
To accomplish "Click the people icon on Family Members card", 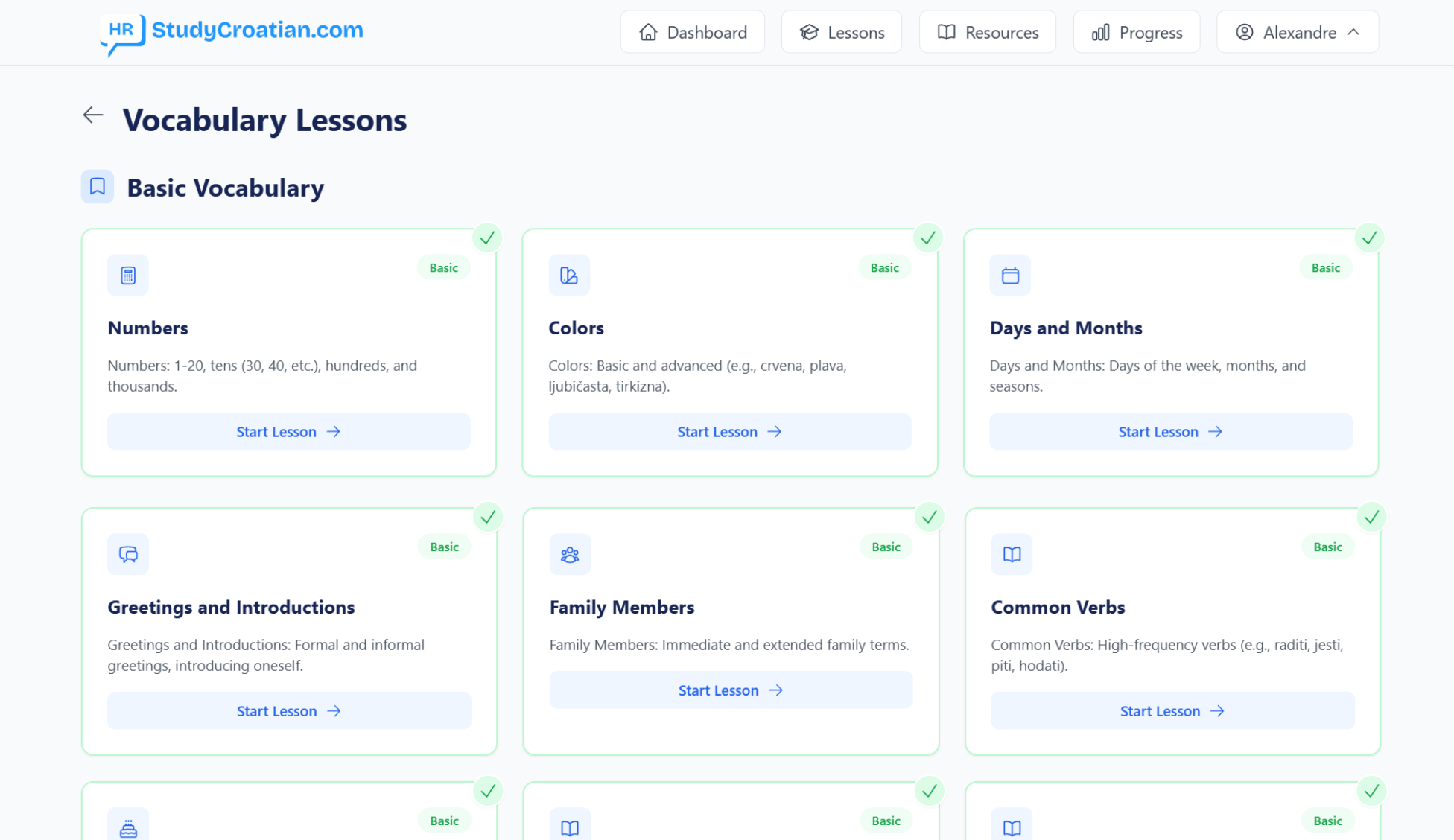I will click(x=570, y=555).
